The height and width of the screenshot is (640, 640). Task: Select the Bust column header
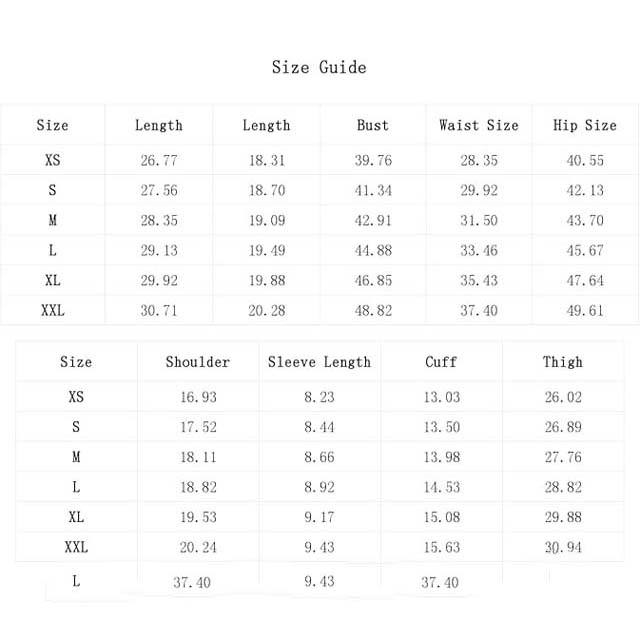373,125
